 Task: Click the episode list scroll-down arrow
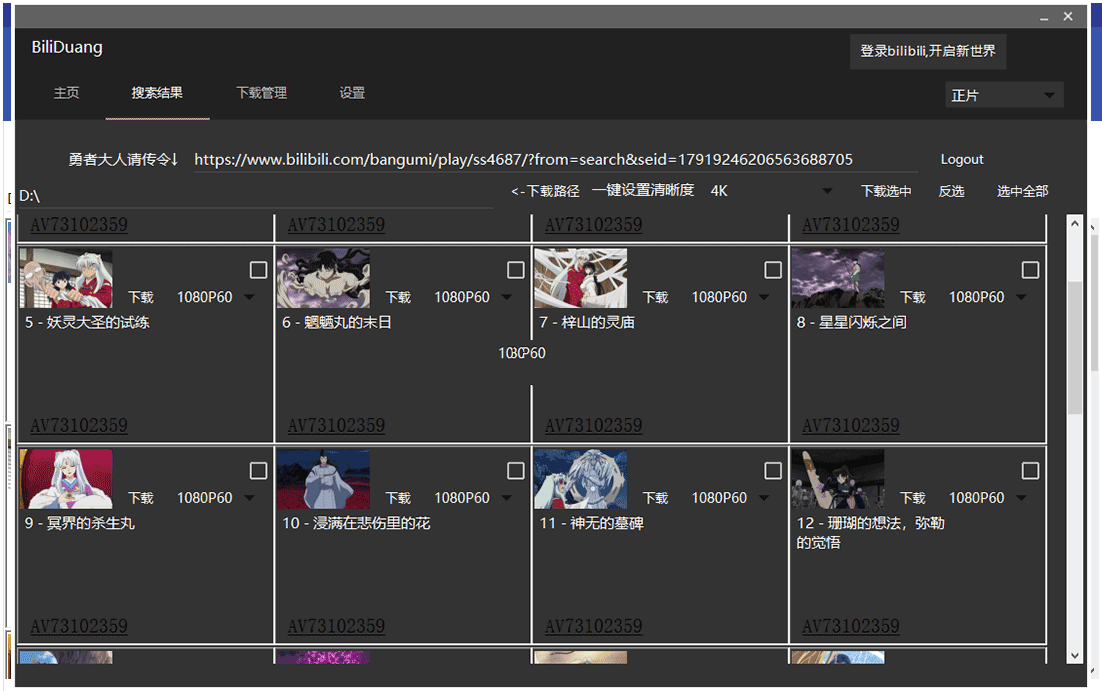click(x=1074, y=655)
